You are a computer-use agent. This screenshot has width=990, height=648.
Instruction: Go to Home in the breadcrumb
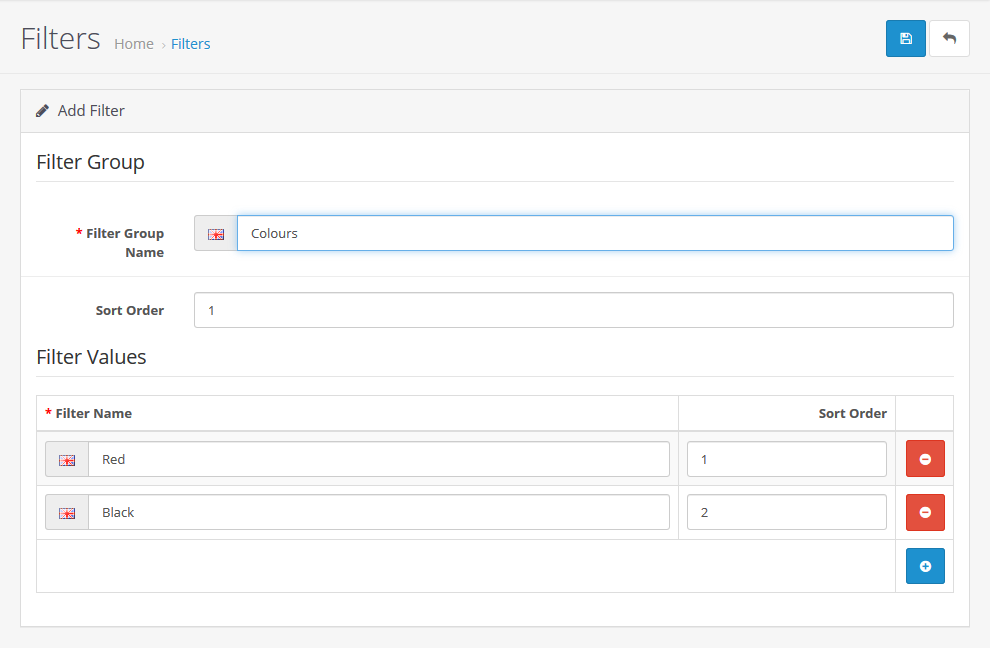(134, 44)
